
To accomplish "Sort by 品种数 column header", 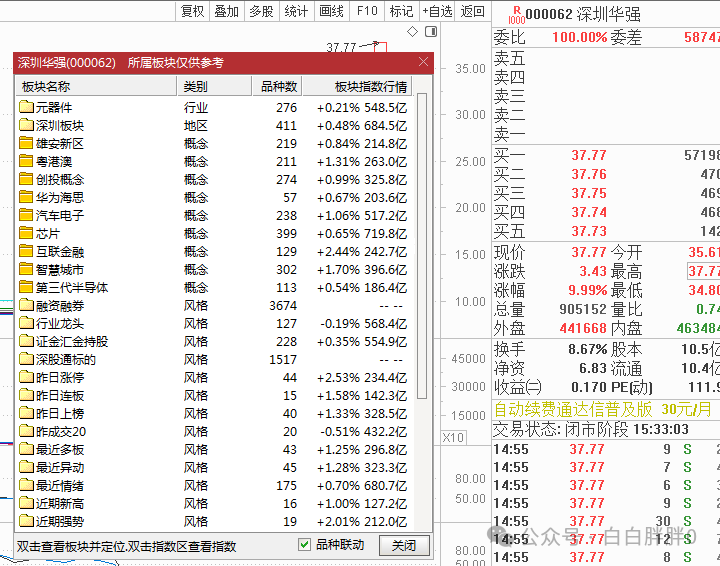I will [277, 86].
